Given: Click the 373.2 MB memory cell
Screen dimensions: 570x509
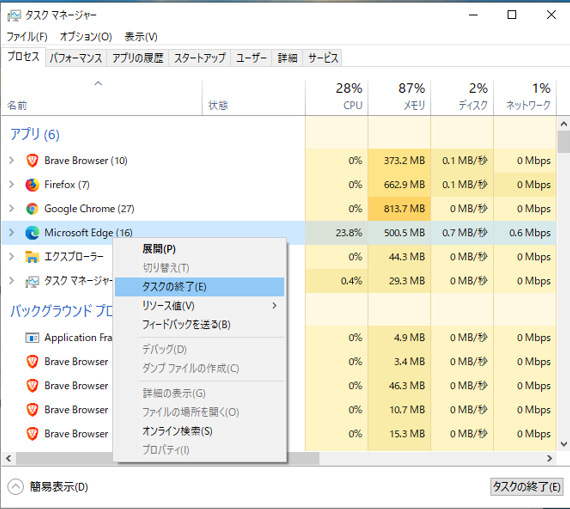Looking at the screenshot, I should coord(400,160).
